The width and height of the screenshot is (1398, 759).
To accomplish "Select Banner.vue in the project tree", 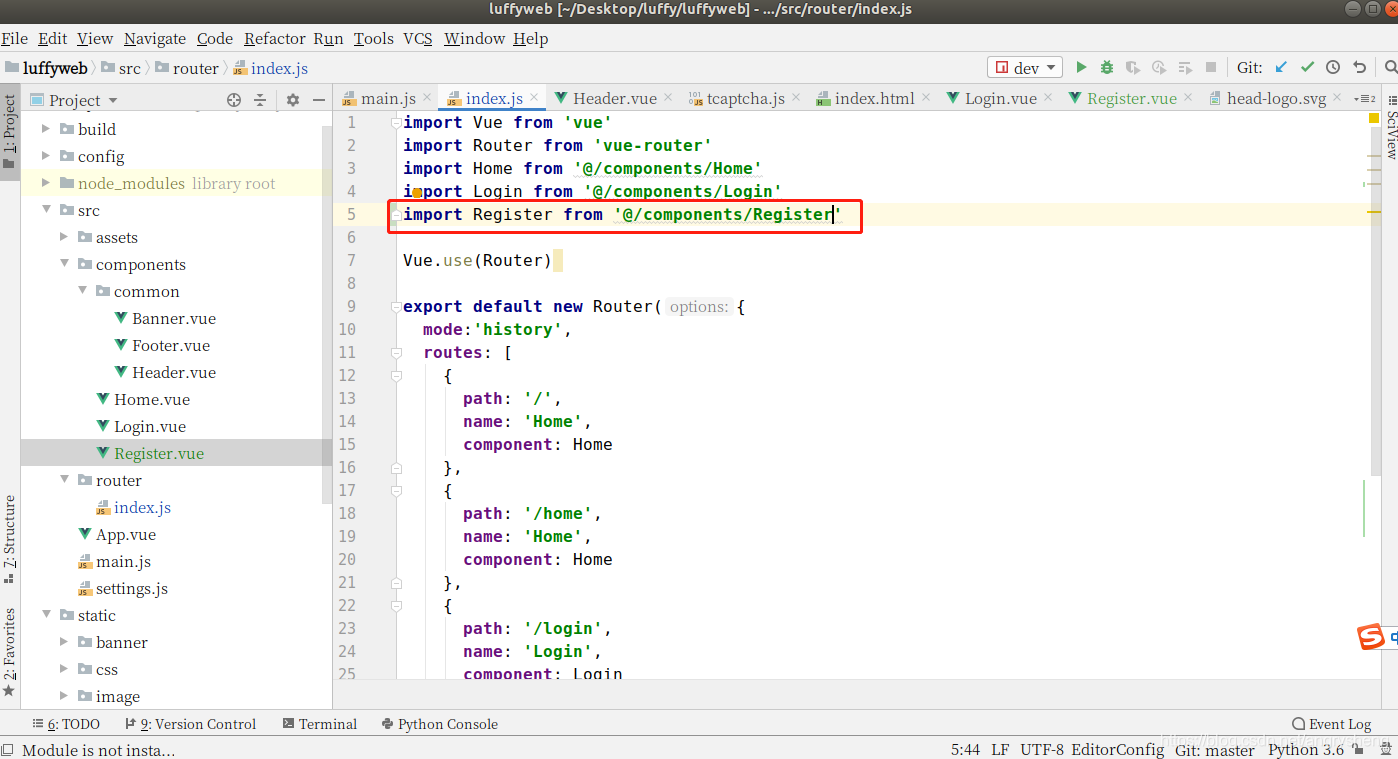I will tap(174, 318).
